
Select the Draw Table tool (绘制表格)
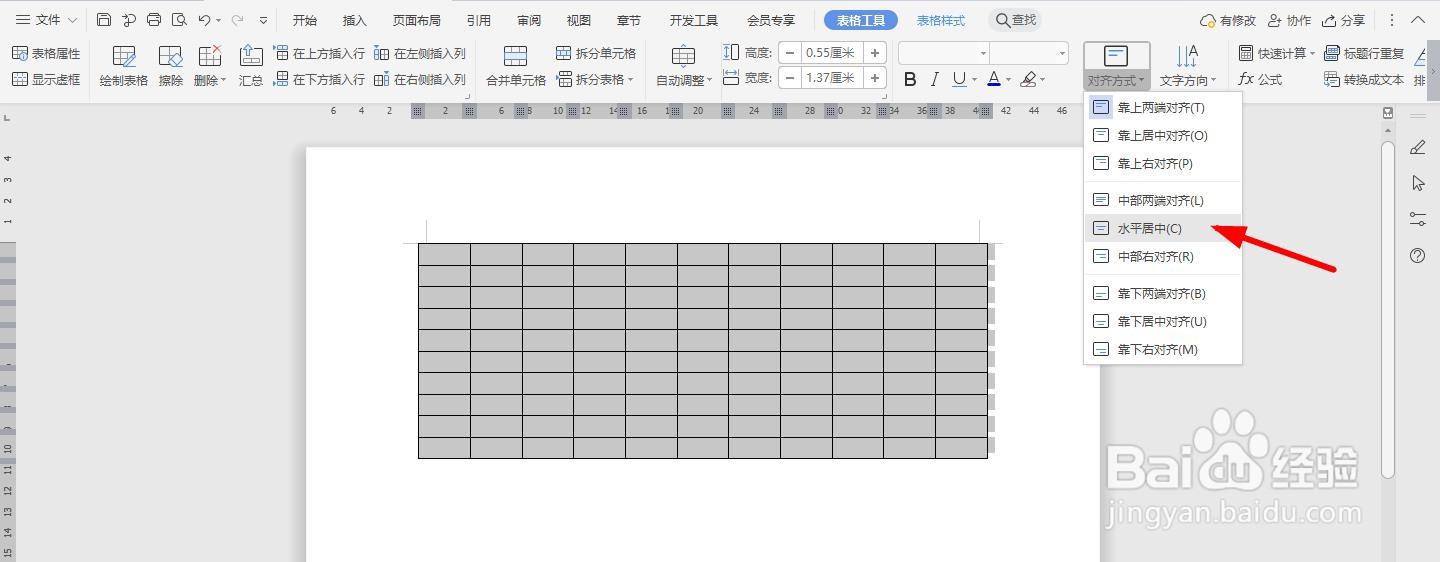pyautogui.click(x=124, y=67)
